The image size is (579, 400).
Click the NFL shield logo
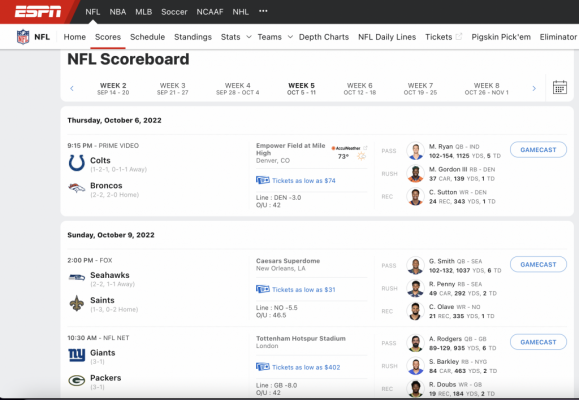[x=23, y=37]
